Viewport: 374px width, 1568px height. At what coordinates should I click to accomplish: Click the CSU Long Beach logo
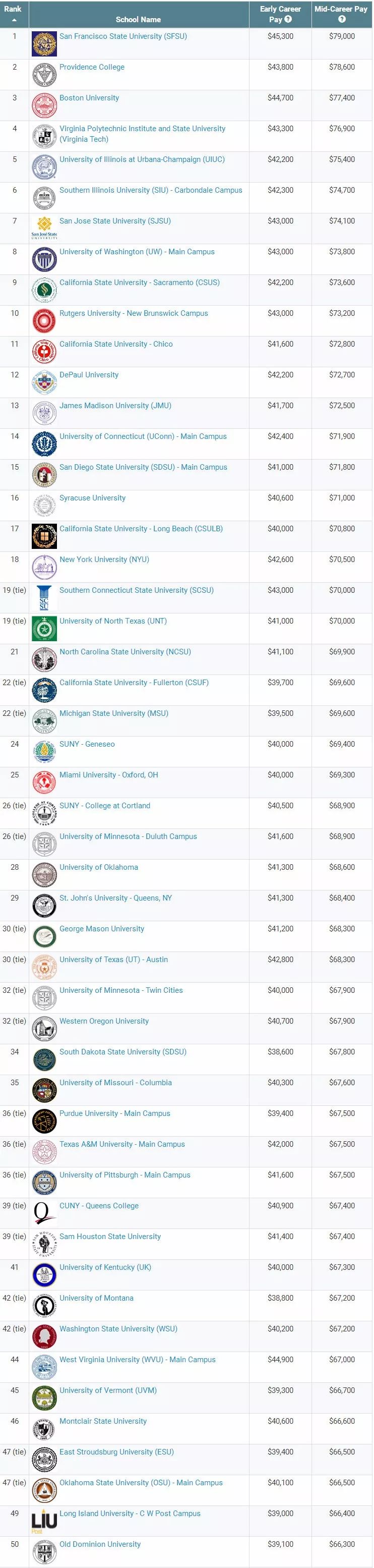(x=44, y=536)
